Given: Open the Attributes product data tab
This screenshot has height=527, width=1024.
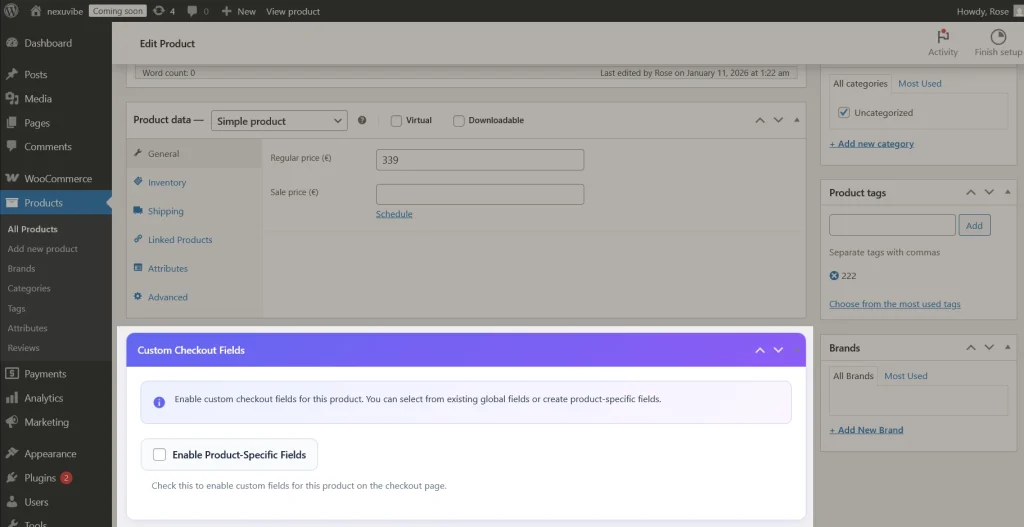Looking at the screenshot, I should [194, 268].
